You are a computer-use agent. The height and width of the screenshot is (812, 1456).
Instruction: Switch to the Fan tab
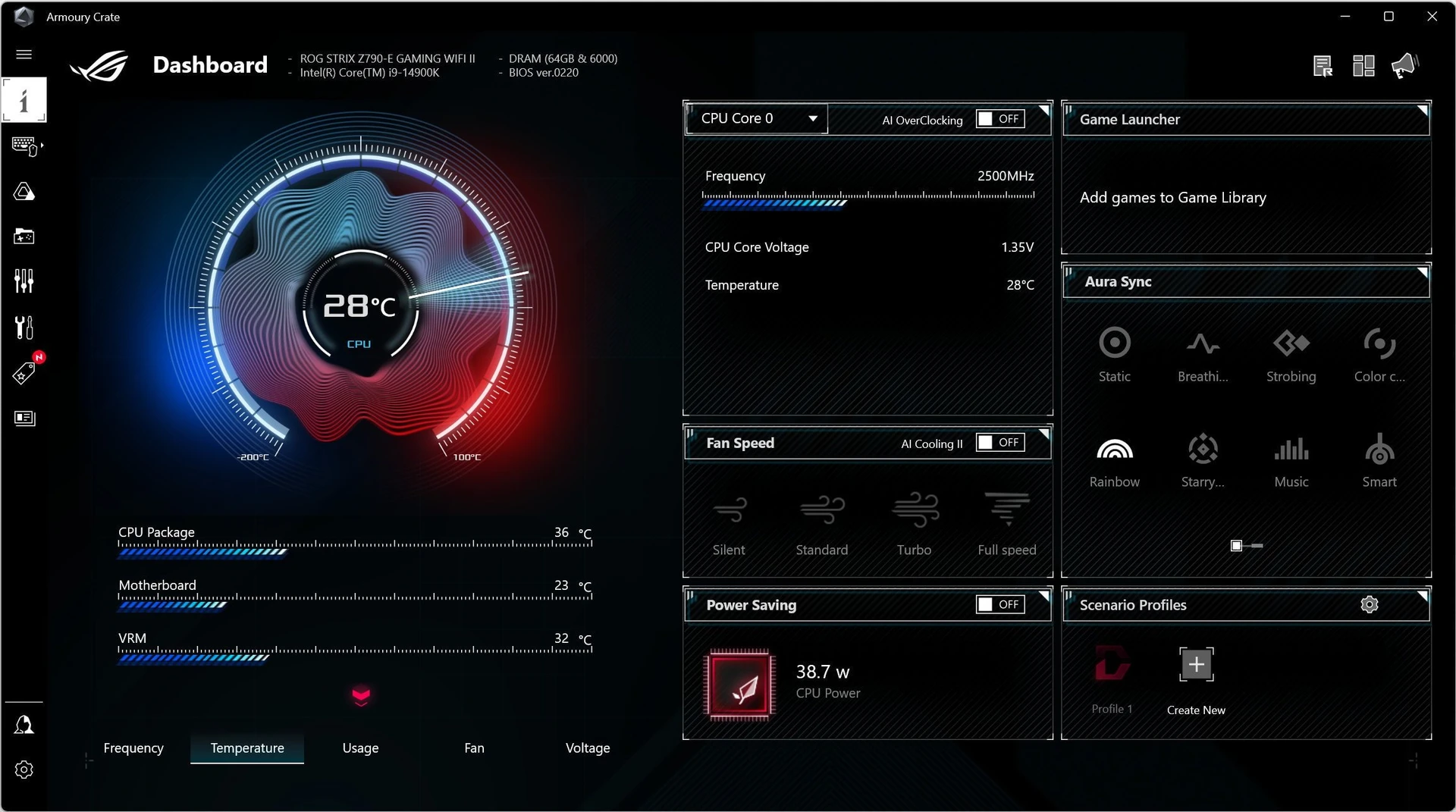click(x=474, y=748)
